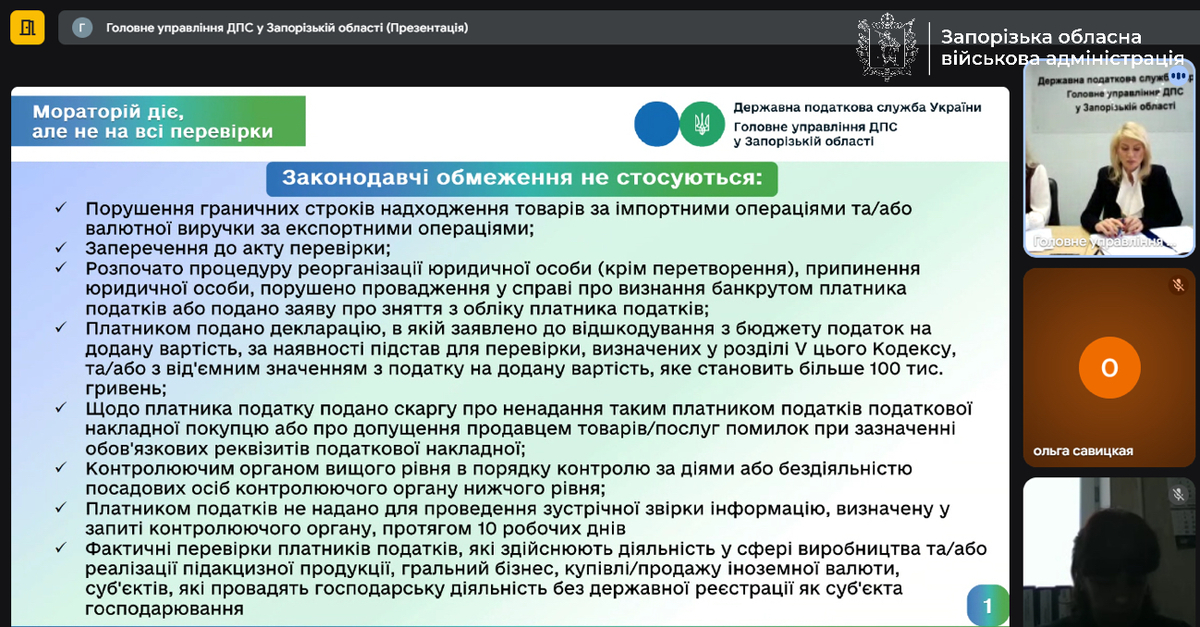Click the checkmark beside 'Заперечення до акту перевірки'
The height and width of the screenshot is (627, 1200).
[x=62, y=248]
